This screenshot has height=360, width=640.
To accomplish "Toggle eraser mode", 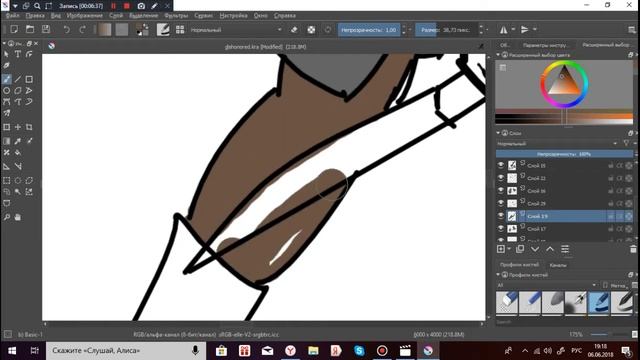I will tap(294, 29).
